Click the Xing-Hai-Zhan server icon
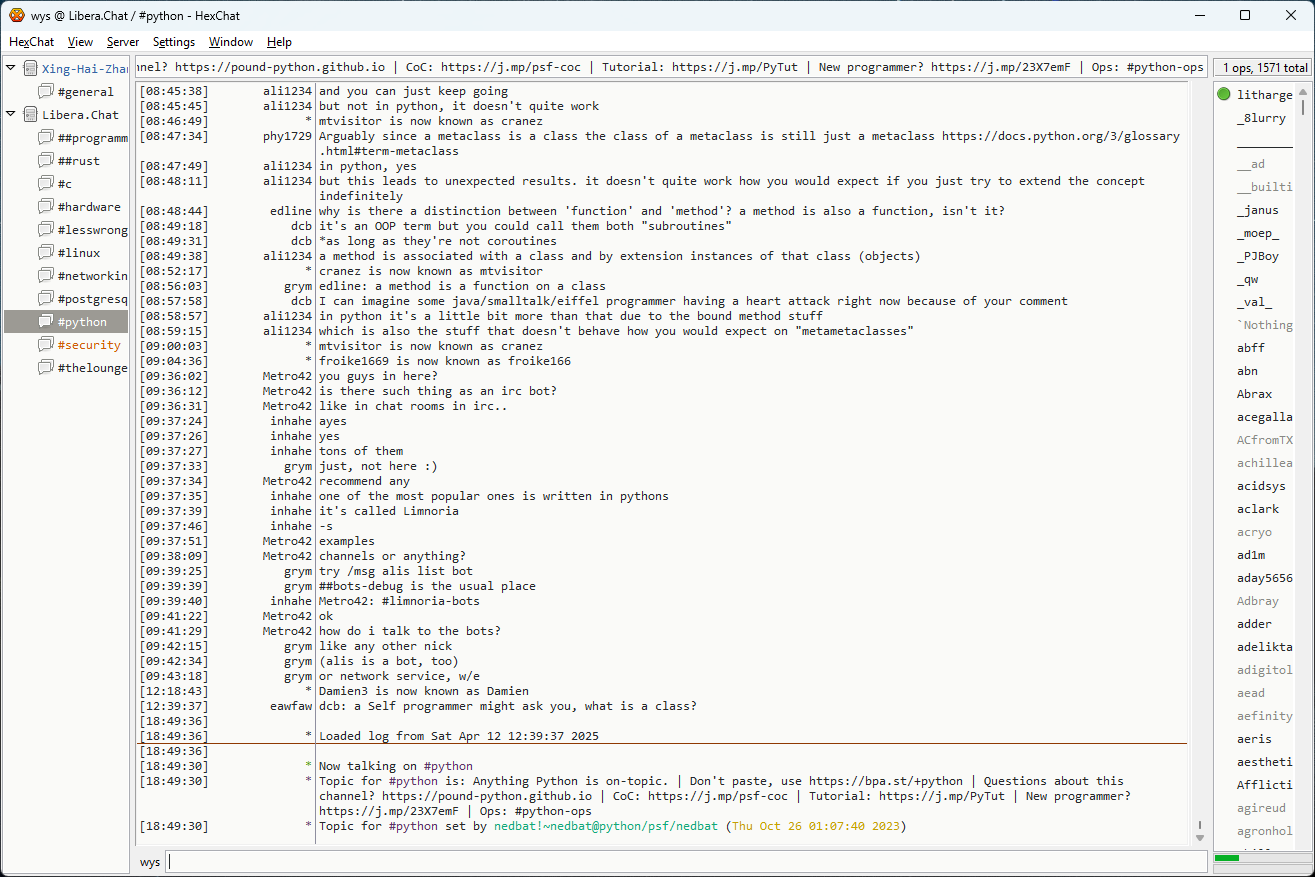1315x877 pixels. 30,69
